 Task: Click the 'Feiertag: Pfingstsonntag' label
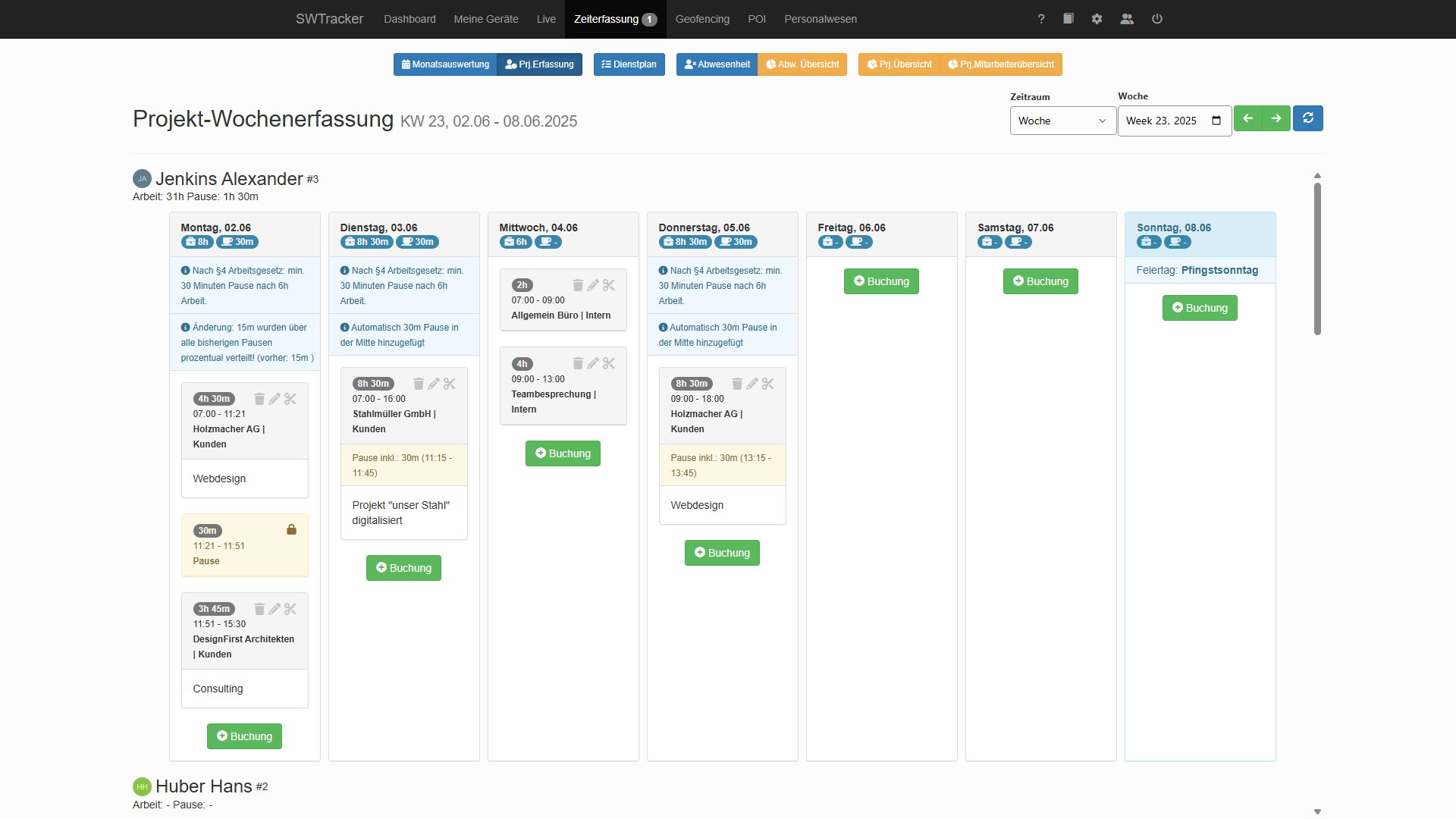point(1197,270)
